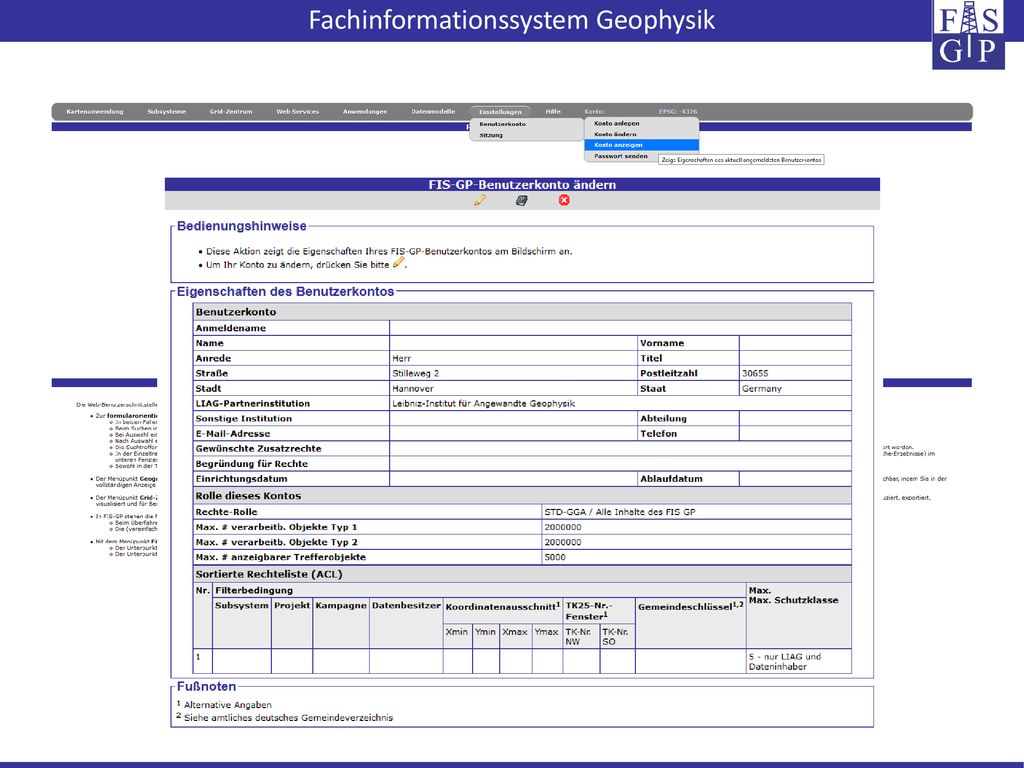Click the red X cancel icon
This screenshot has width=1024, height=768.
click(564, 200)
